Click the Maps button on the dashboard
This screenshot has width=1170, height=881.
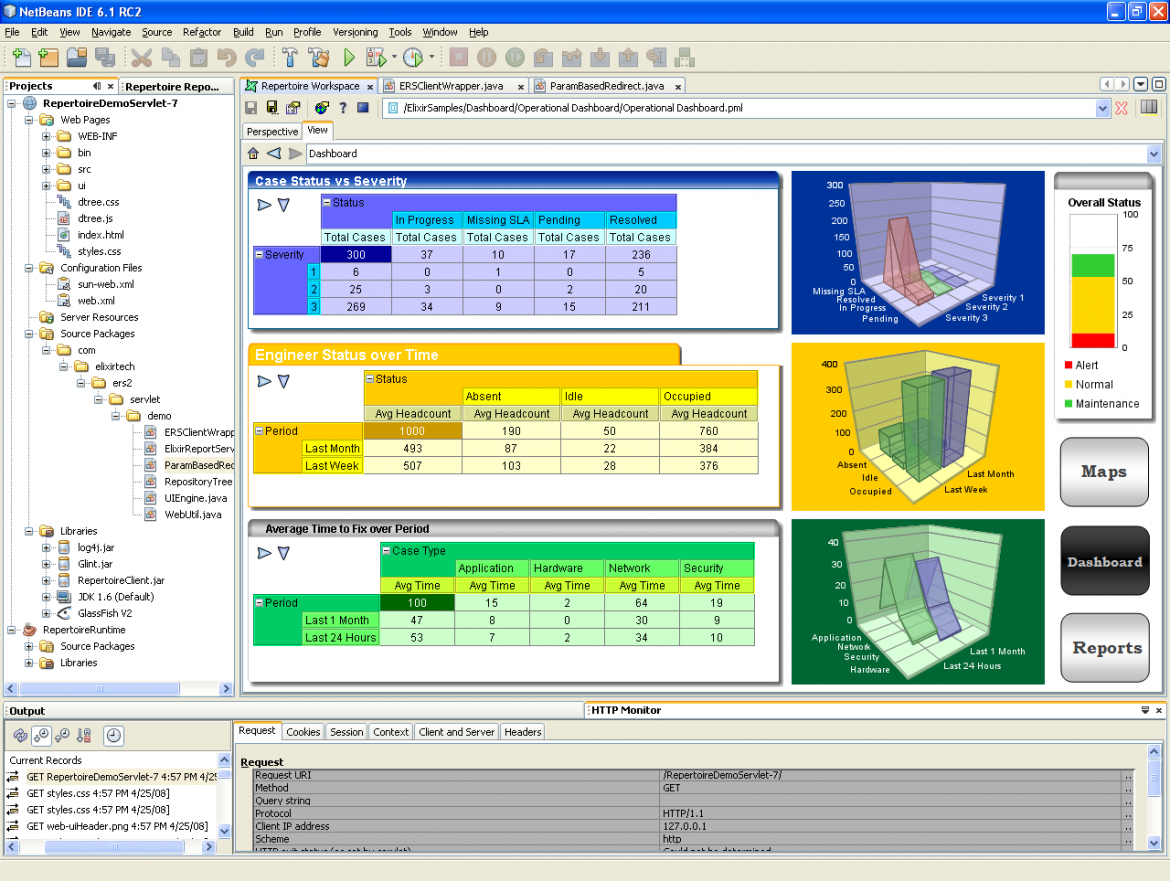pyautogui.click(x=1104, y=472)
